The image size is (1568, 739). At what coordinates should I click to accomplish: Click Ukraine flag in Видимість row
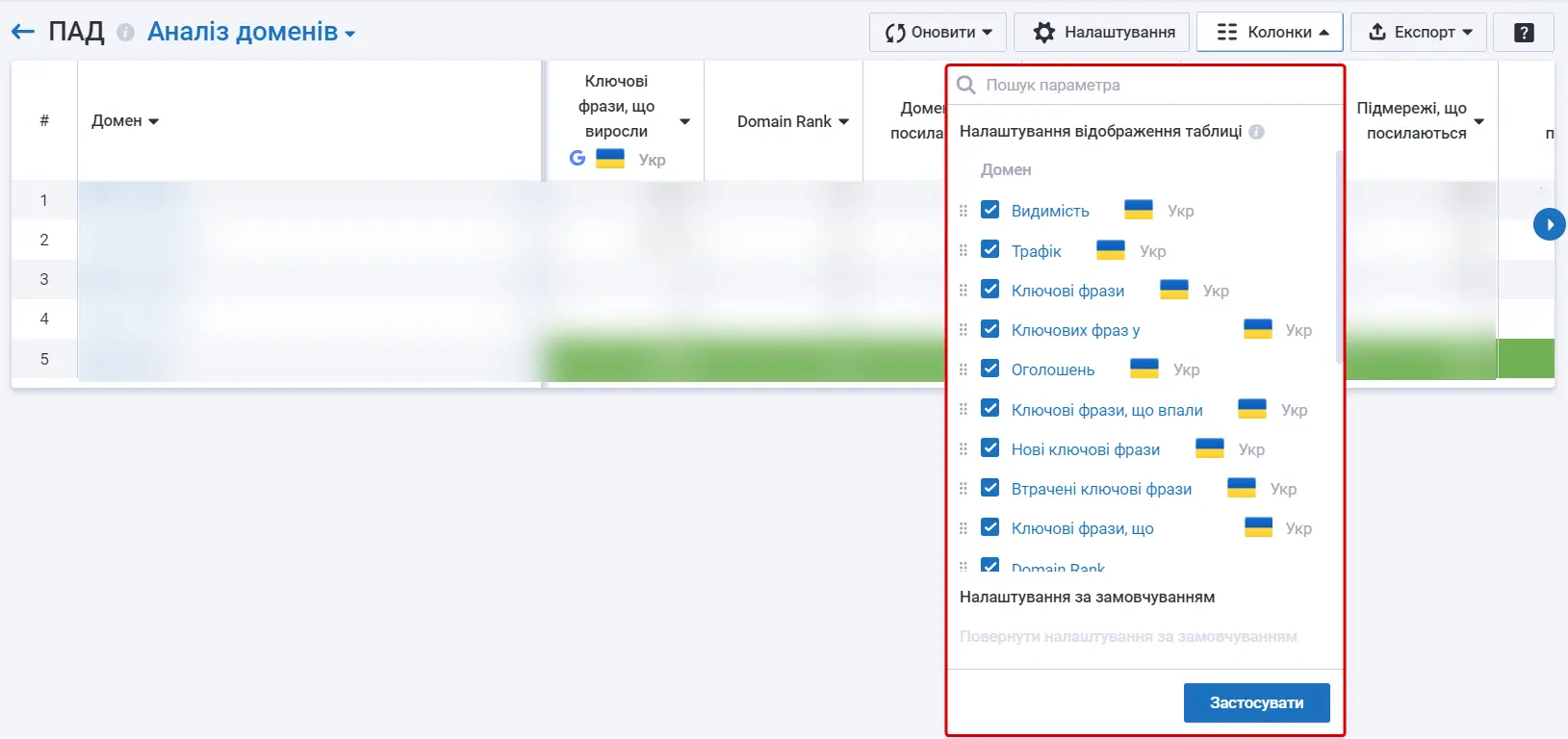[x=1139, y=210]
